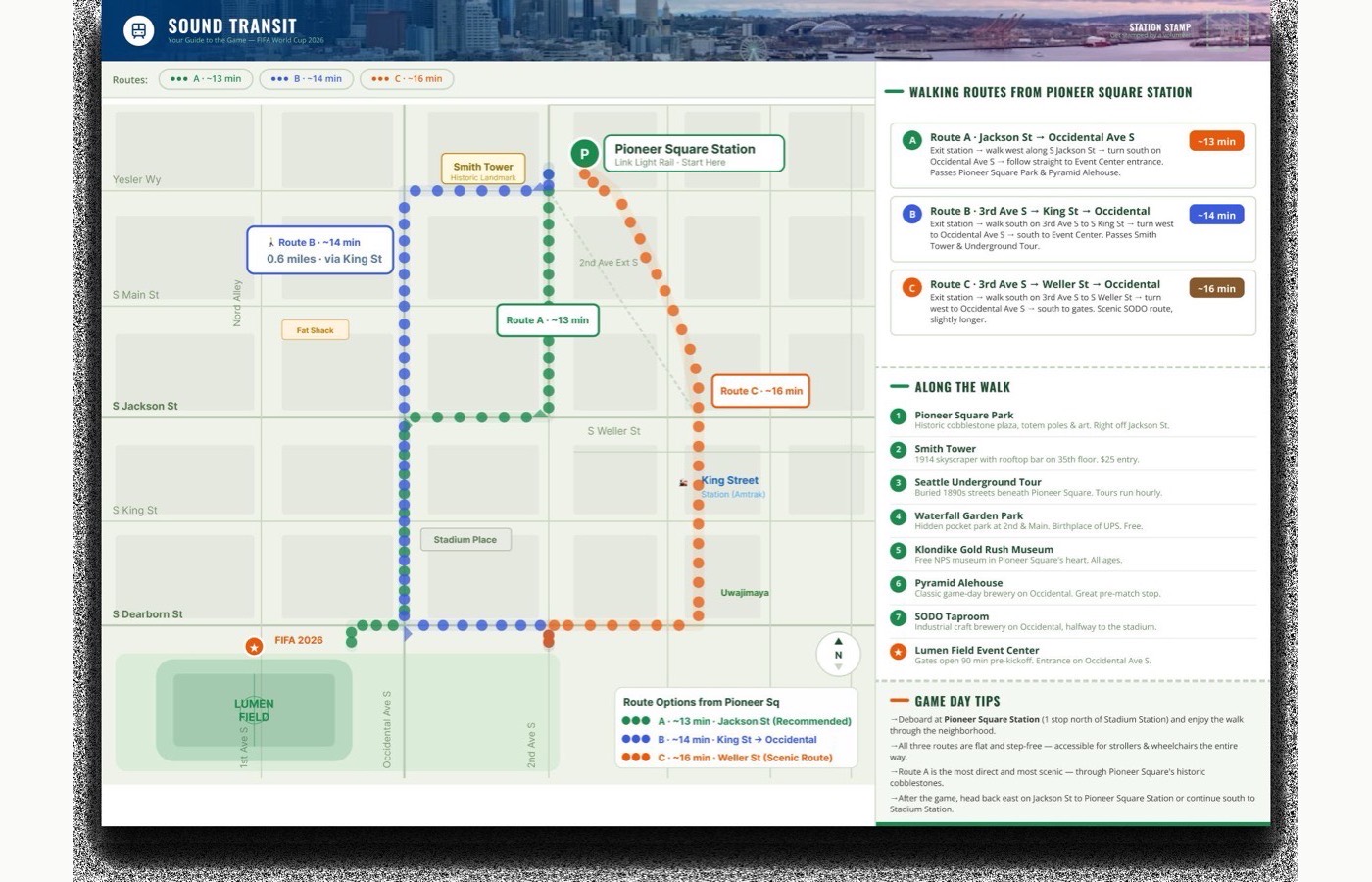The image size is (1372, 882).
Task: Click the north compass indicator
Action: tap(838, 655)
